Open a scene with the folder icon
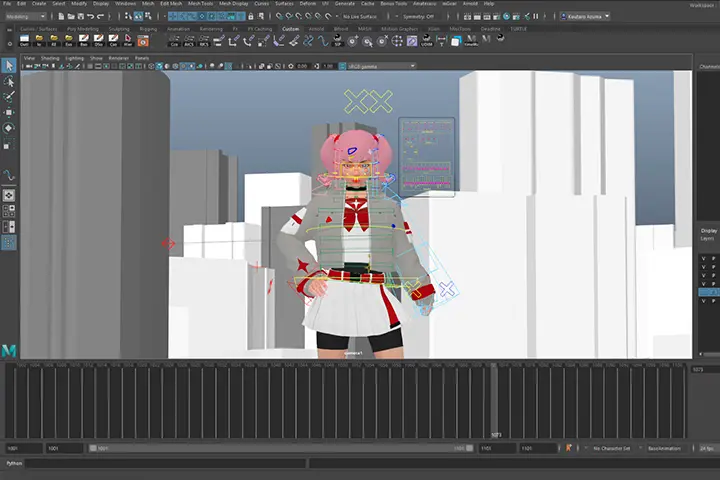 pyautogui.click(x=71, y=17)
